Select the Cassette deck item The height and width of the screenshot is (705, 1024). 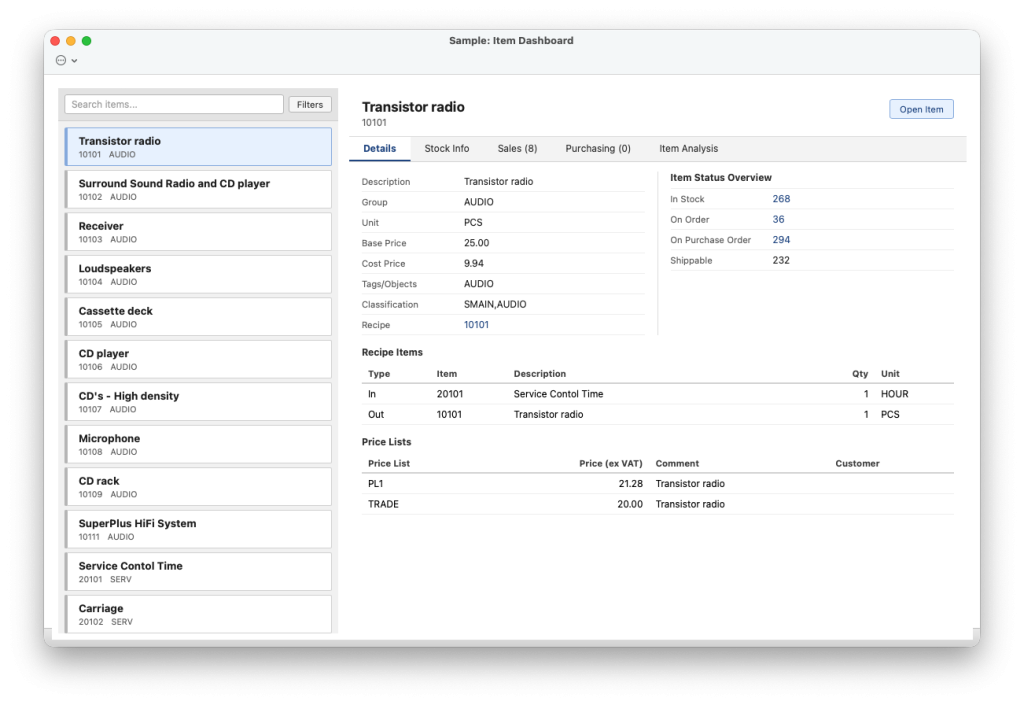pyautogui.click(x=199, y=317)
